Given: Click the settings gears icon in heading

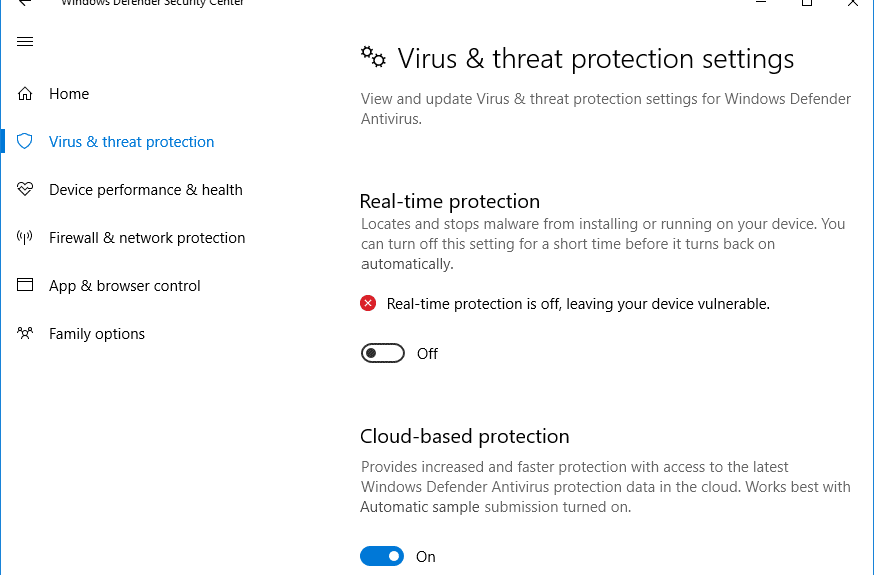Looking at the screenshot, I should (x=373, y=58).
